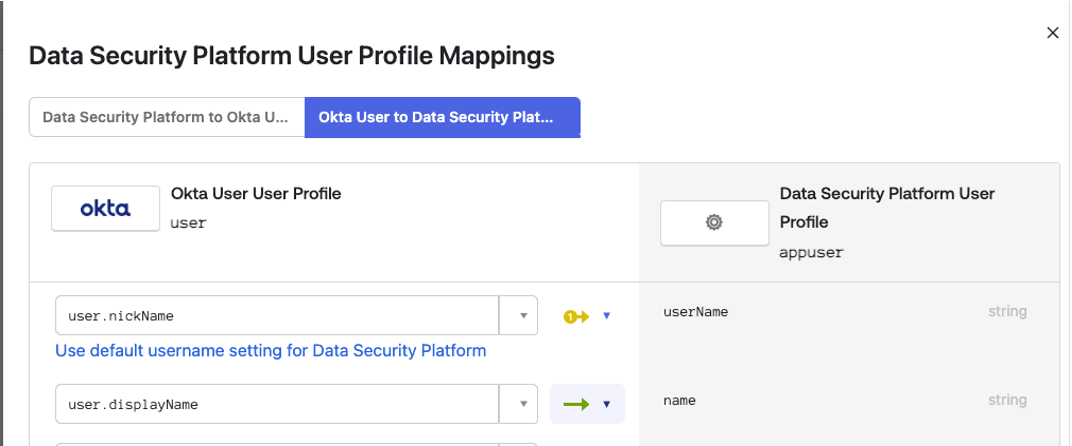Close the User Profile Mappings dialog
The width and height of the screenshot is (1072, 446).
pos(1052,33)
